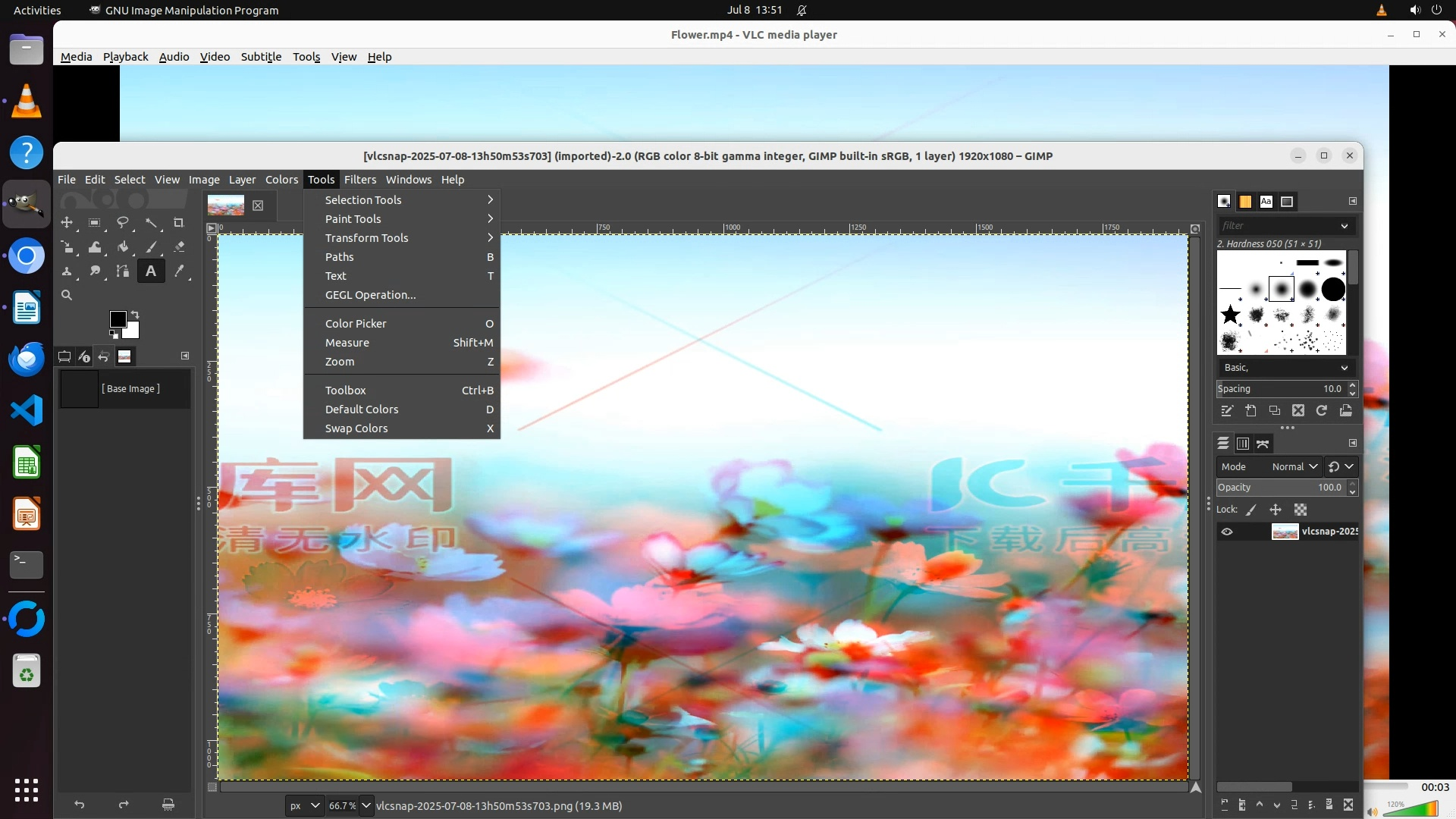Pick the Clone stamp tool
The image size is (1456, 819).
click(x=67, y=271)
